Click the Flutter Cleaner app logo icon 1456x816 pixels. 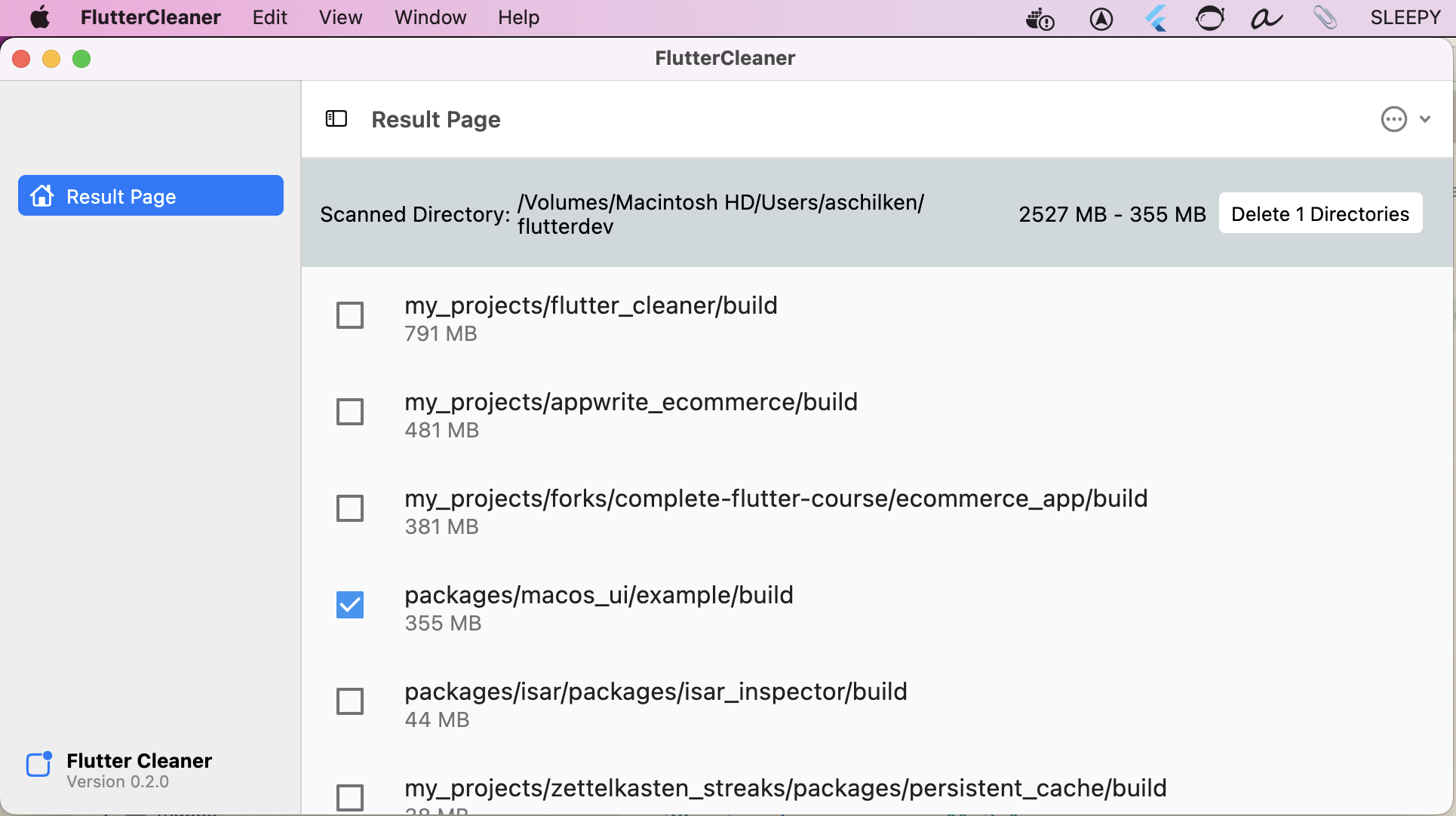39,765
